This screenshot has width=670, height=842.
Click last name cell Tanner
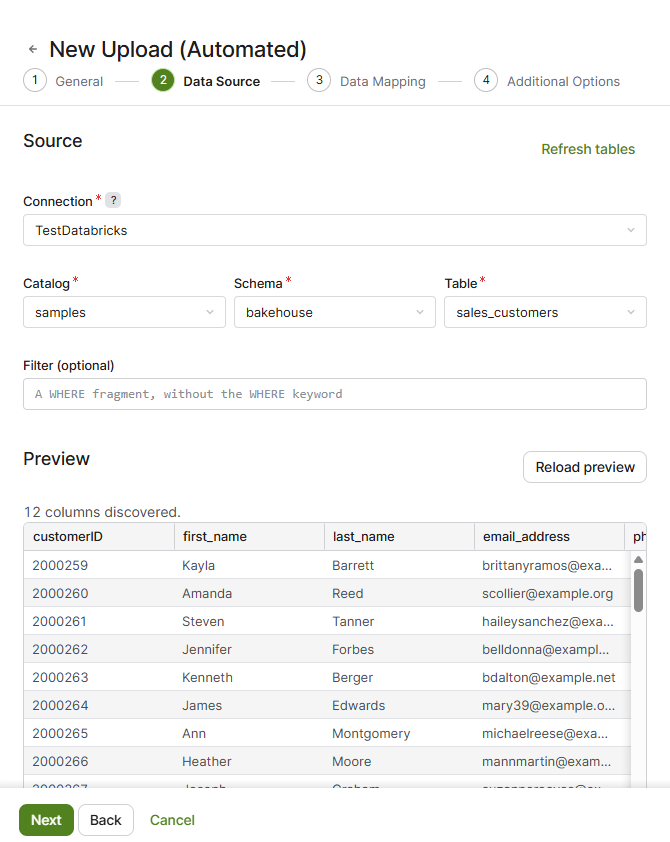(x=399, y=621)
